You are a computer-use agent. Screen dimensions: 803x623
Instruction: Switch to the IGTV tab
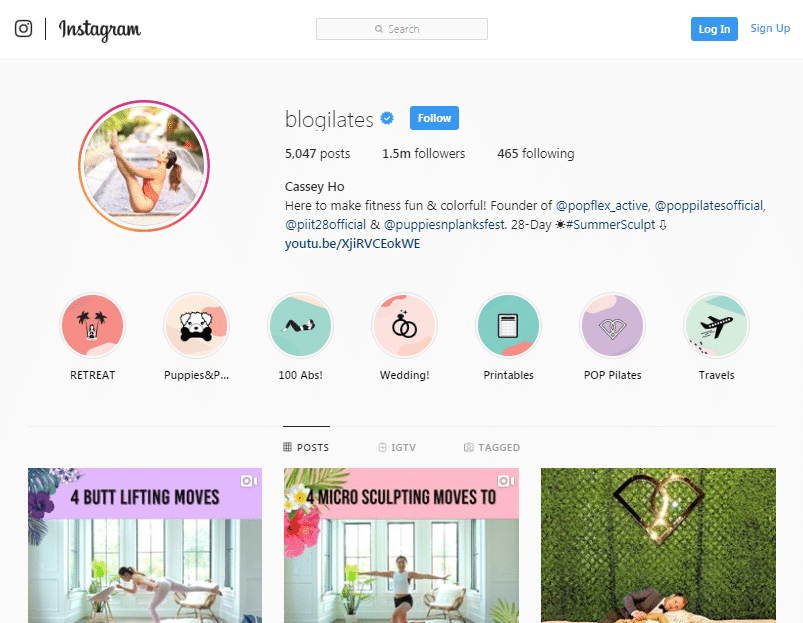point(397,447)
